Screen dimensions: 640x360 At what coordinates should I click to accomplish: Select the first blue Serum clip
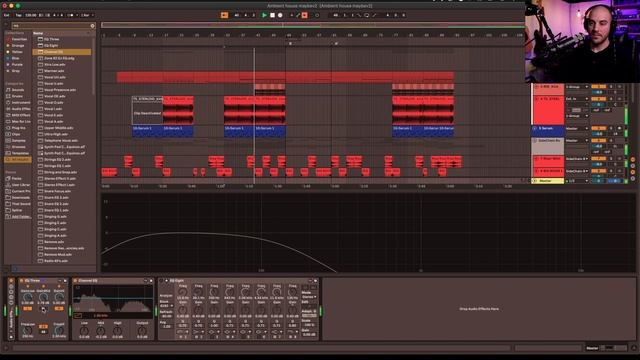coord(147,131)
